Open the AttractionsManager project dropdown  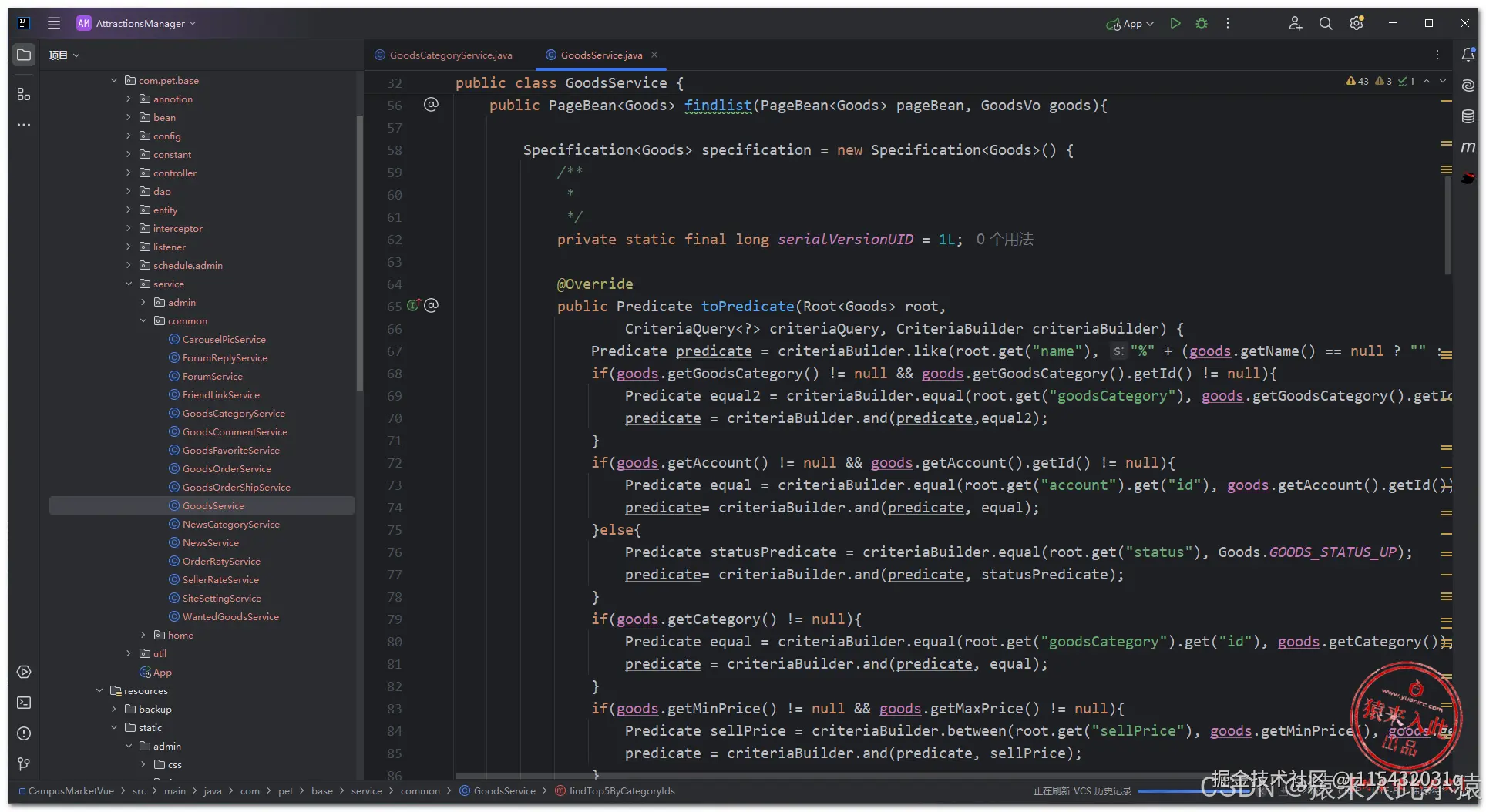coord(136,23)
